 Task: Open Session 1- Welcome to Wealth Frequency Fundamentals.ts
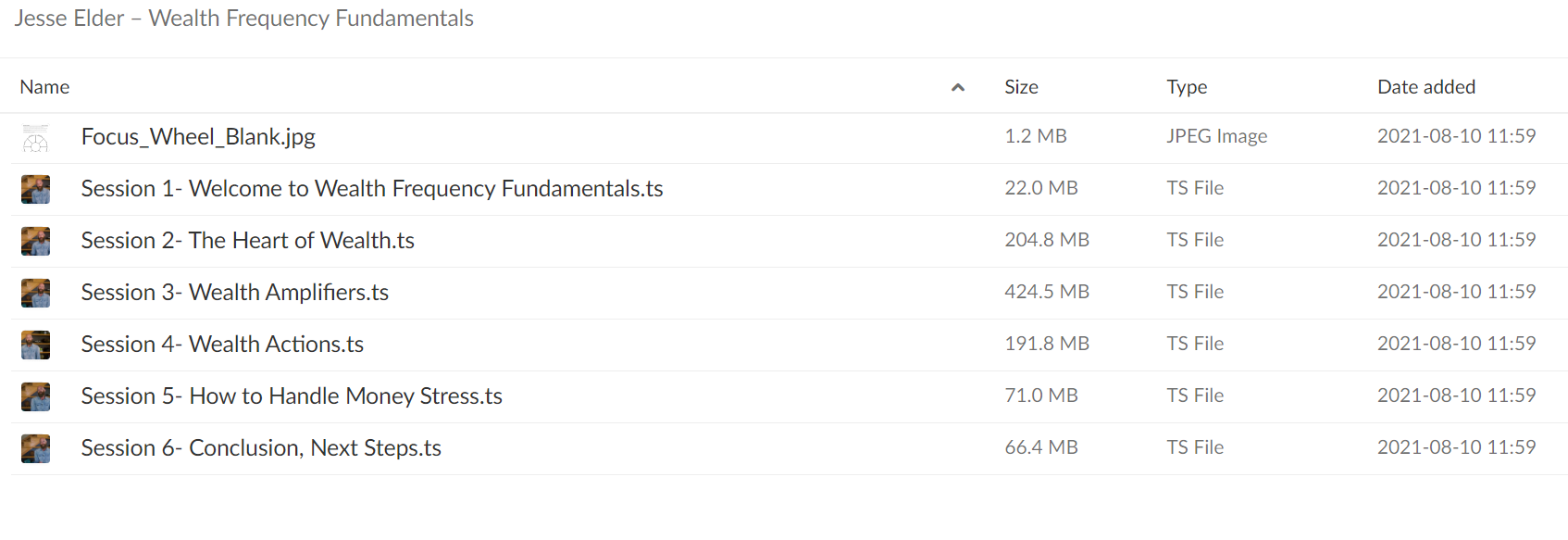372,189
